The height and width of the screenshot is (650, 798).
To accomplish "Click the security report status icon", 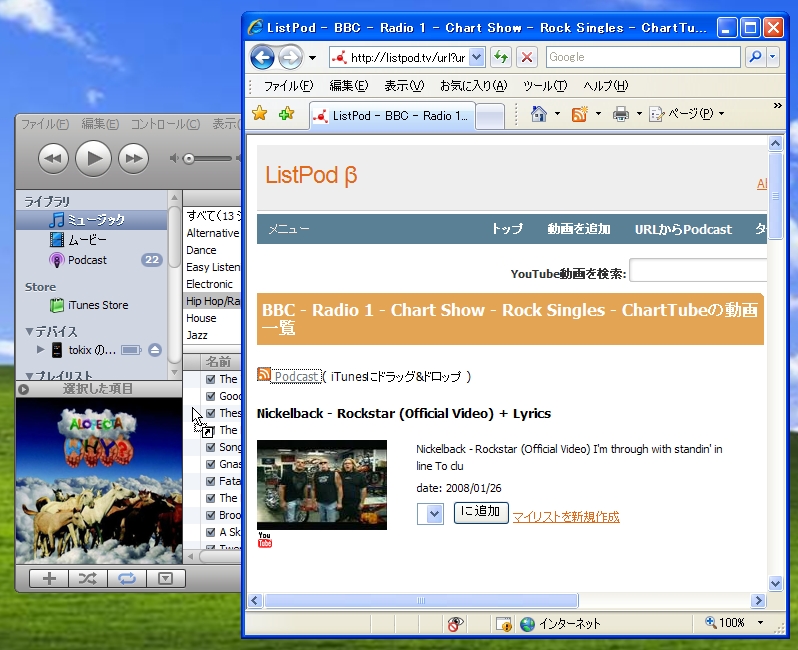I will [504, 624].
